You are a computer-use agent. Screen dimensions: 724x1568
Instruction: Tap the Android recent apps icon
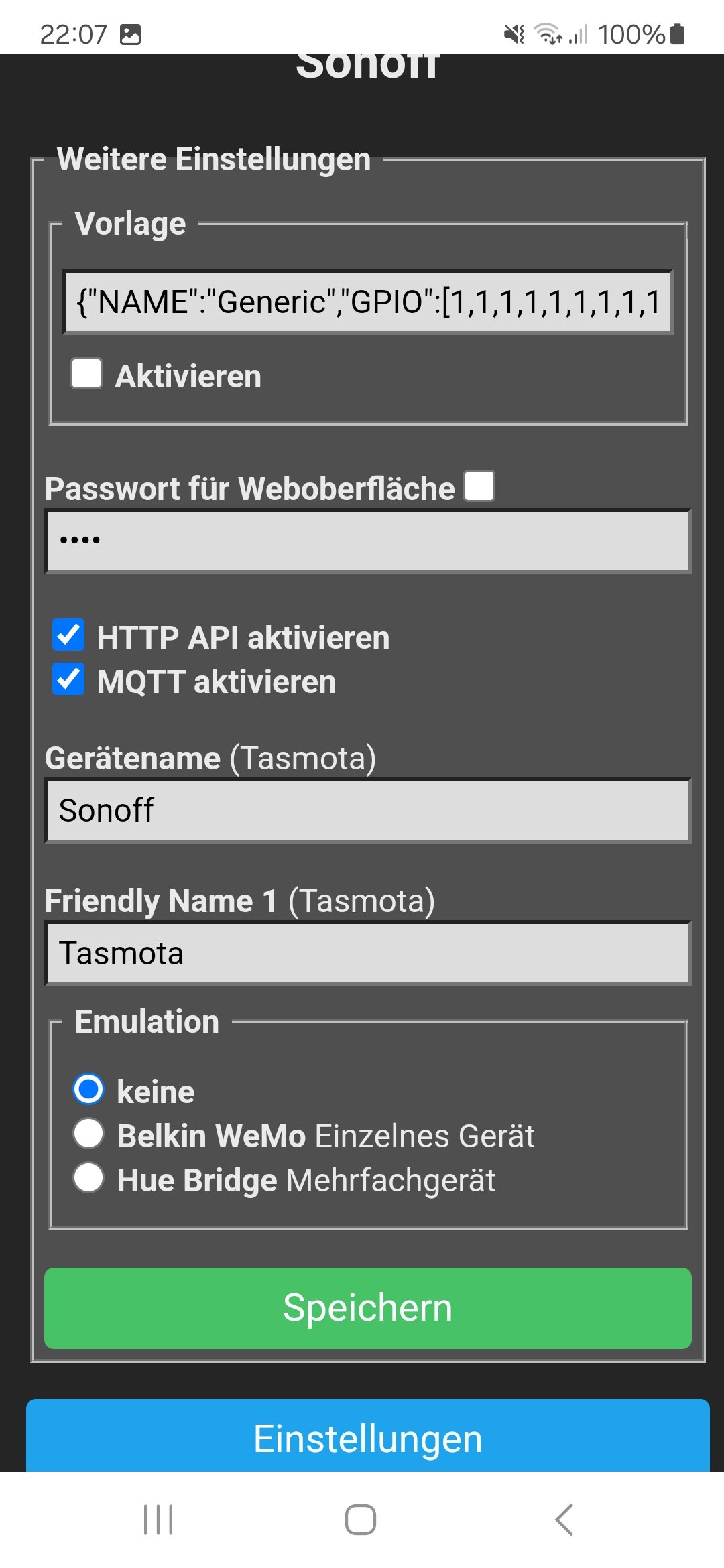point(158,1520)
